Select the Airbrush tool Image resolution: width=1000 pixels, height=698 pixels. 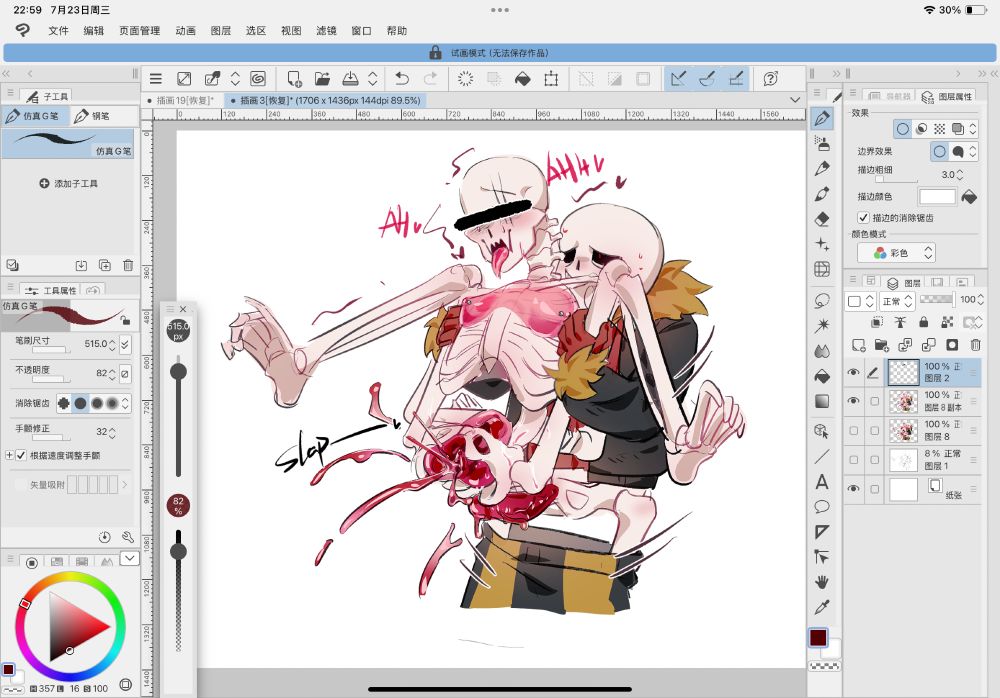(822, 143)
